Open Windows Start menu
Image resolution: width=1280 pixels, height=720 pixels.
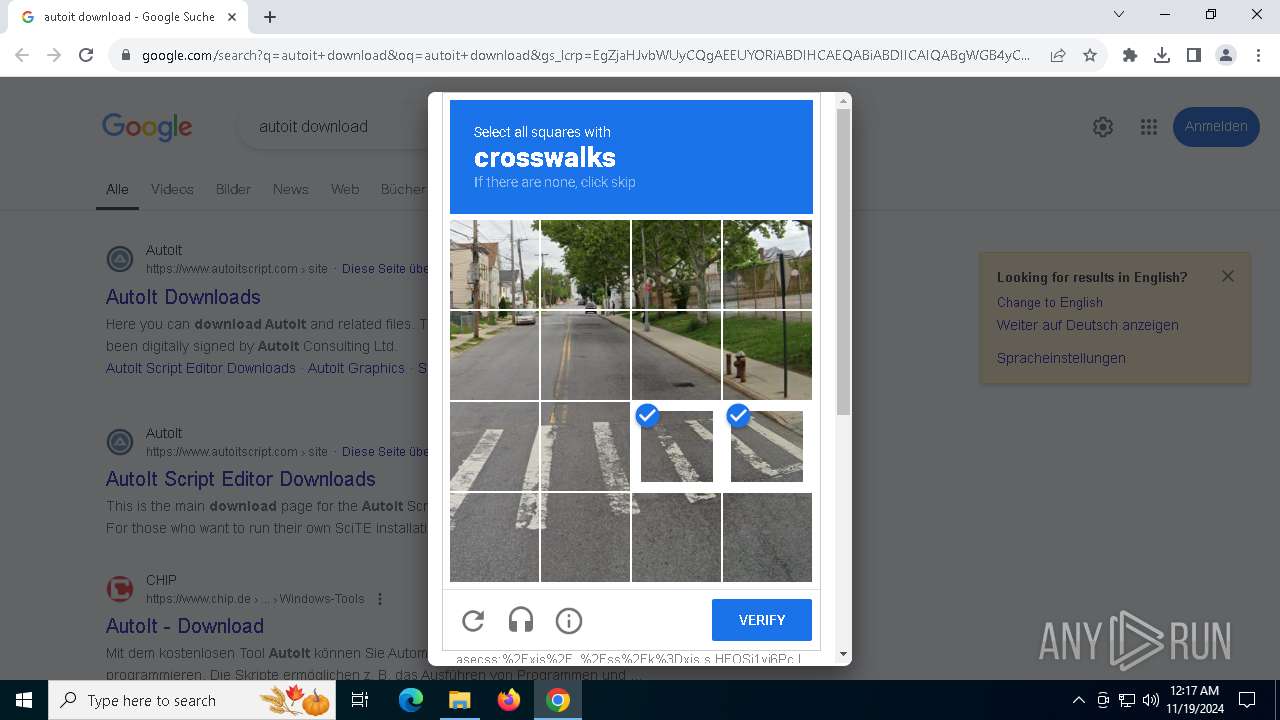[x=24, y=700]
